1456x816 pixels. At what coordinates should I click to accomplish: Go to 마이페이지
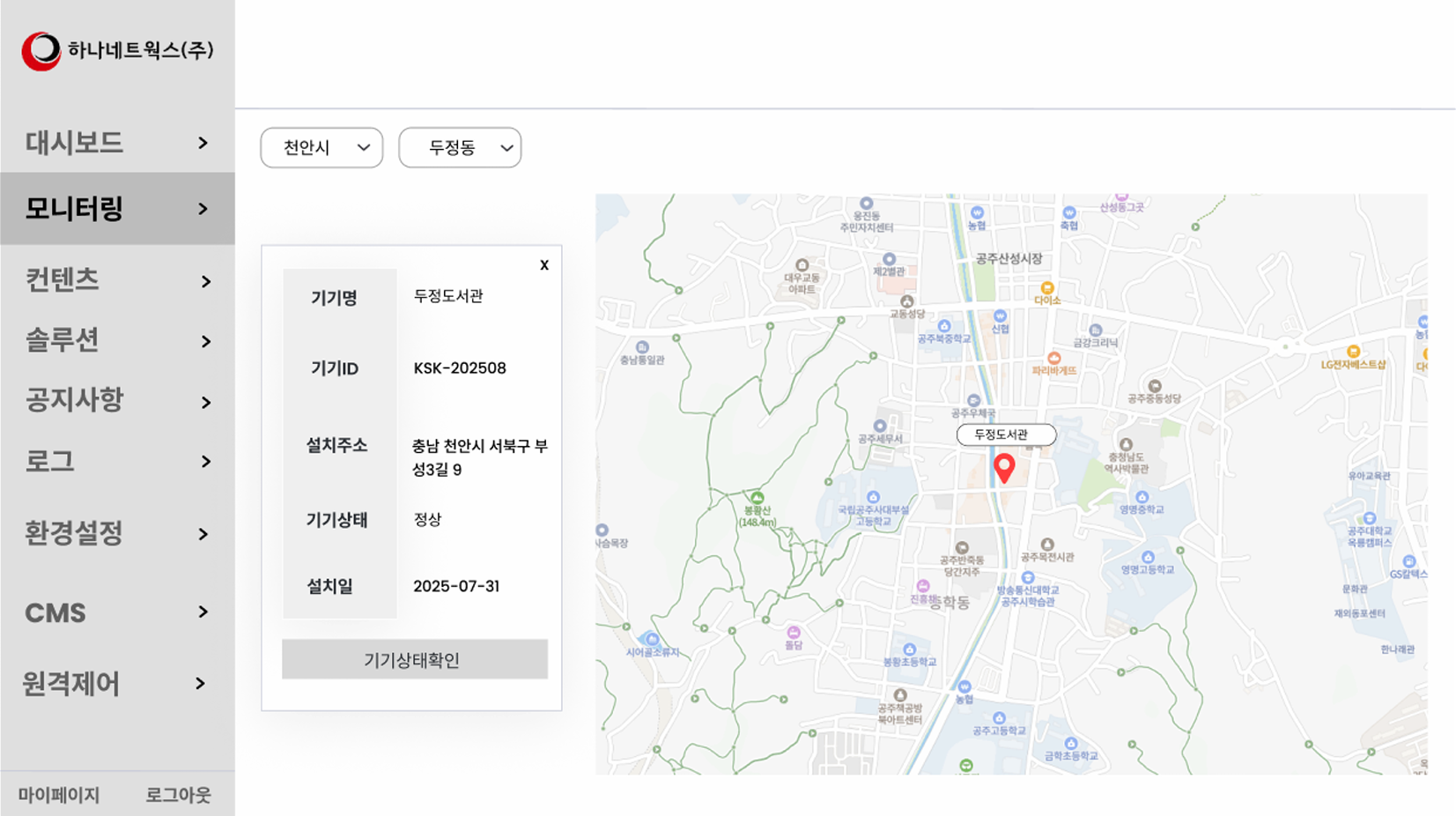pyautogui.click(x=58, y=795)
